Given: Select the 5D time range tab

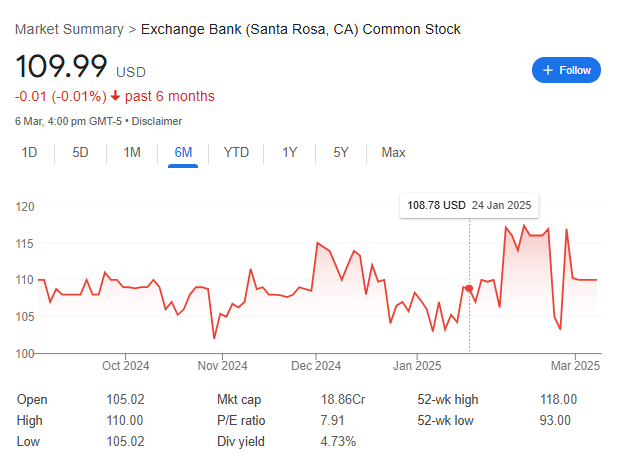Looking at the screenshot, I should tap(80, 153).
